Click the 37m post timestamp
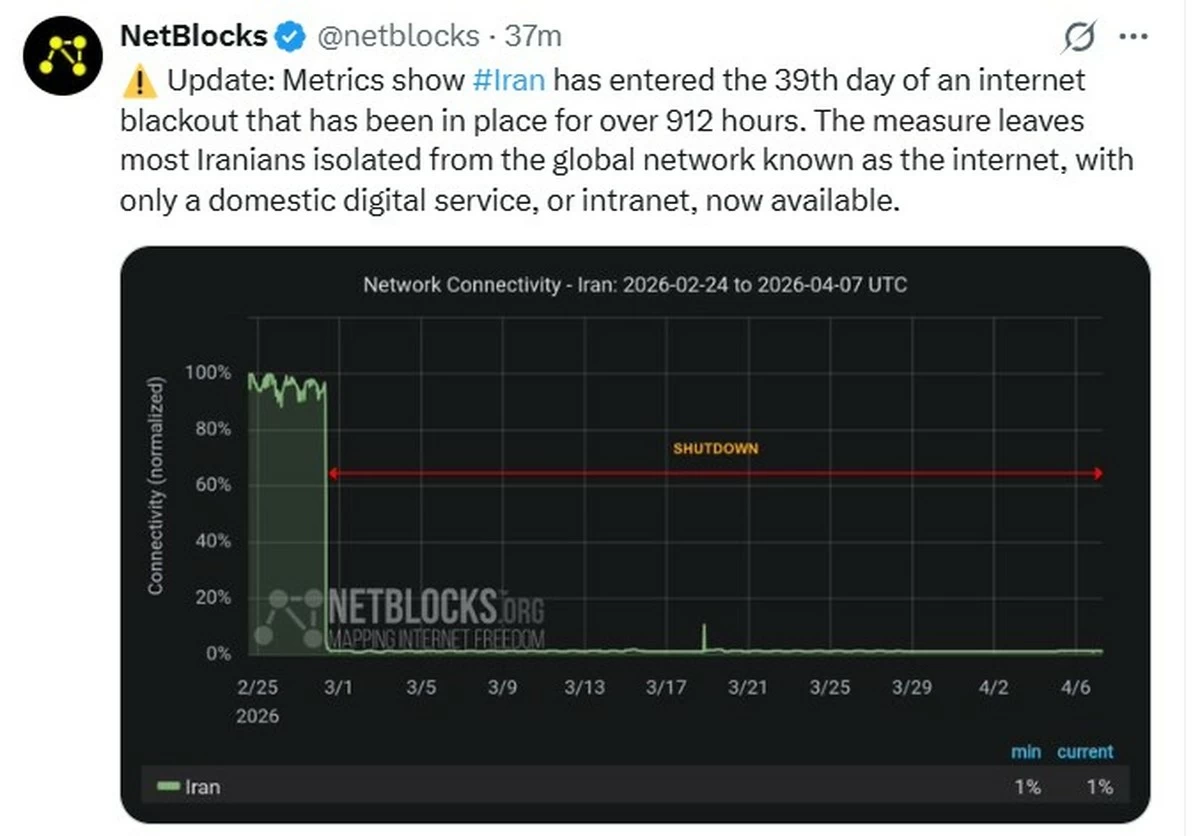The image size is (1200, 836). pyautogui.click(x=533, y=37)
